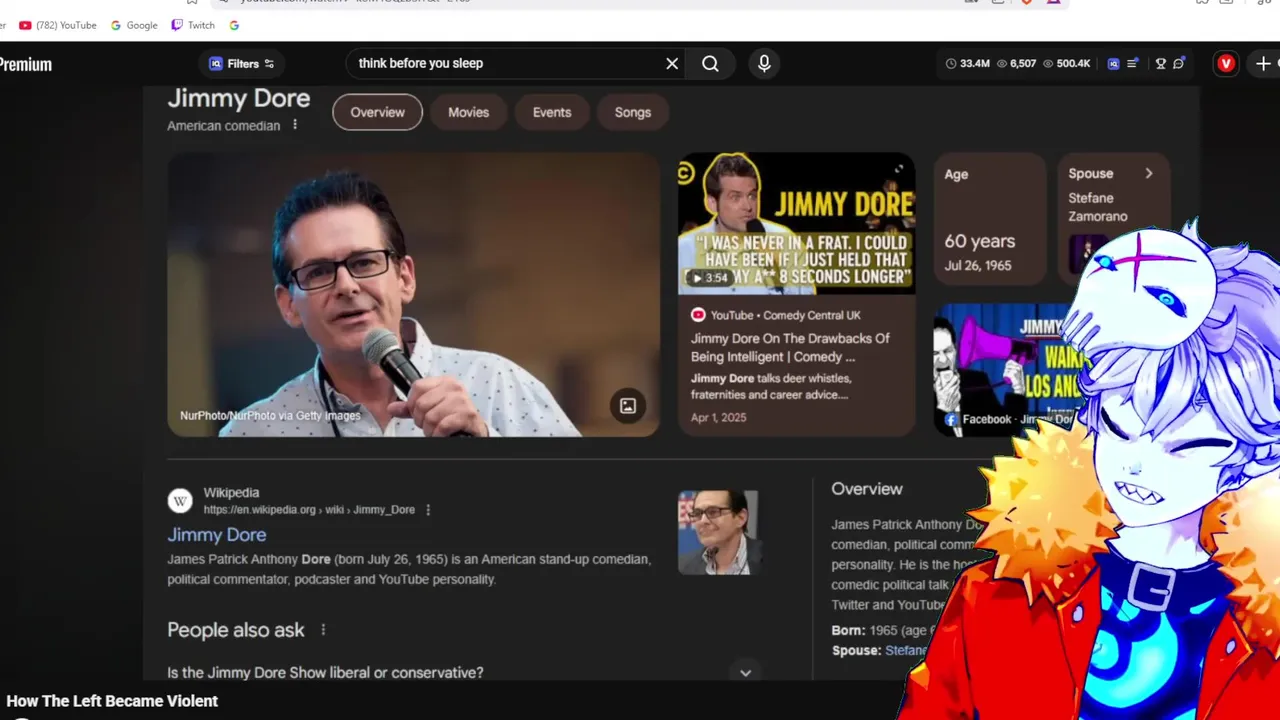Switch to the Movies tab
Image resolution: width=1280 pixels, height=720 pixels.
coord(468,112)
